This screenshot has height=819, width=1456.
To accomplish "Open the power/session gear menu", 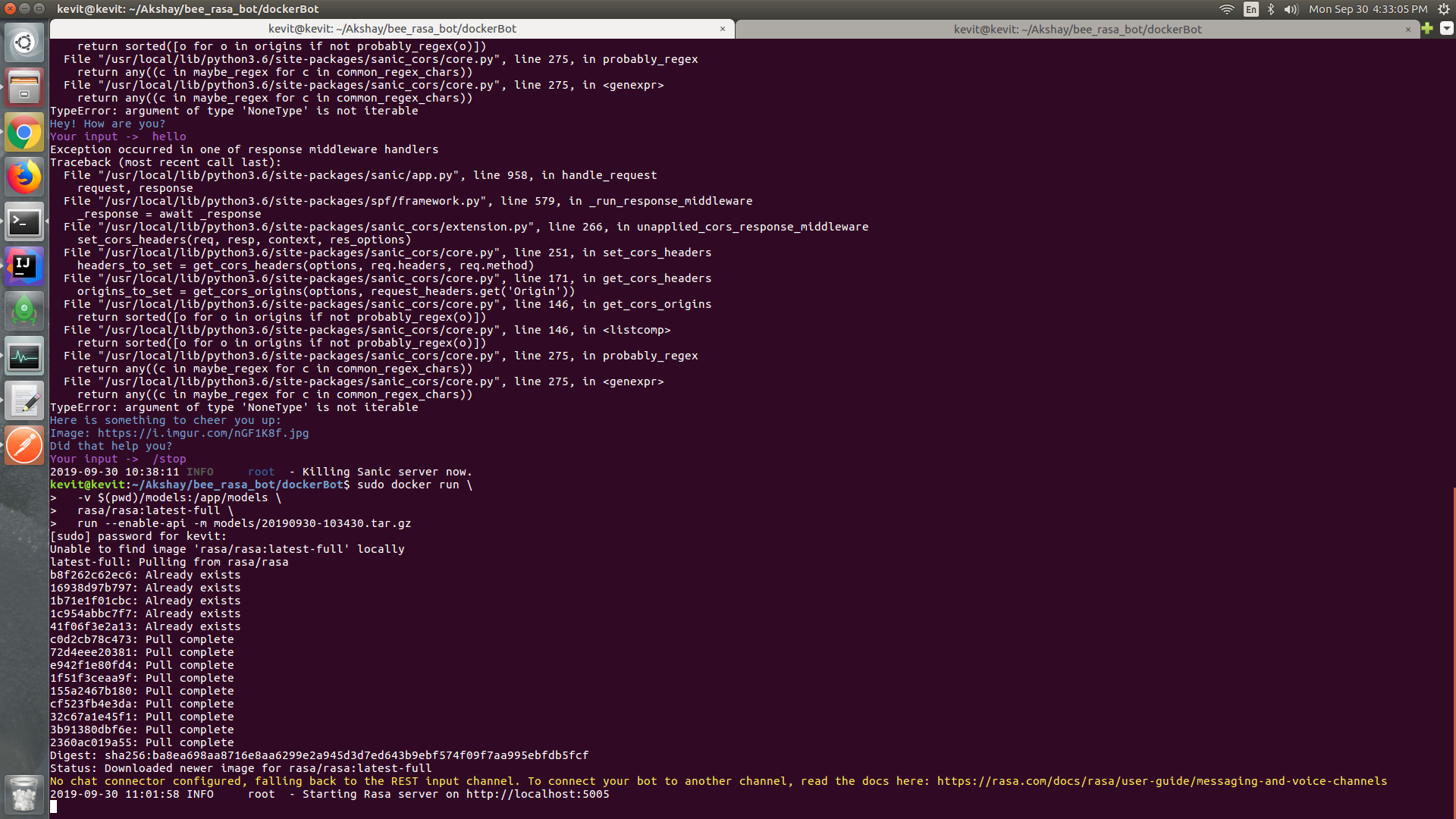I will (1443, 9).
